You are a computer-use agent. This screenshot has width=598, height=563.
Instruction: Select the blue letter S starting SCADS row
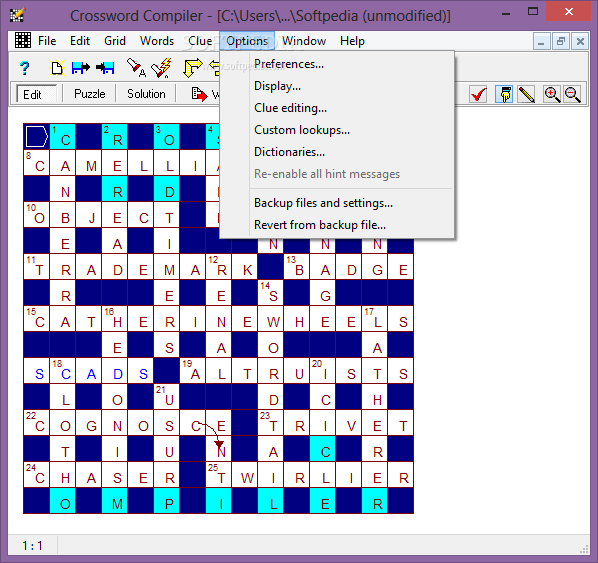click(37, 370)
